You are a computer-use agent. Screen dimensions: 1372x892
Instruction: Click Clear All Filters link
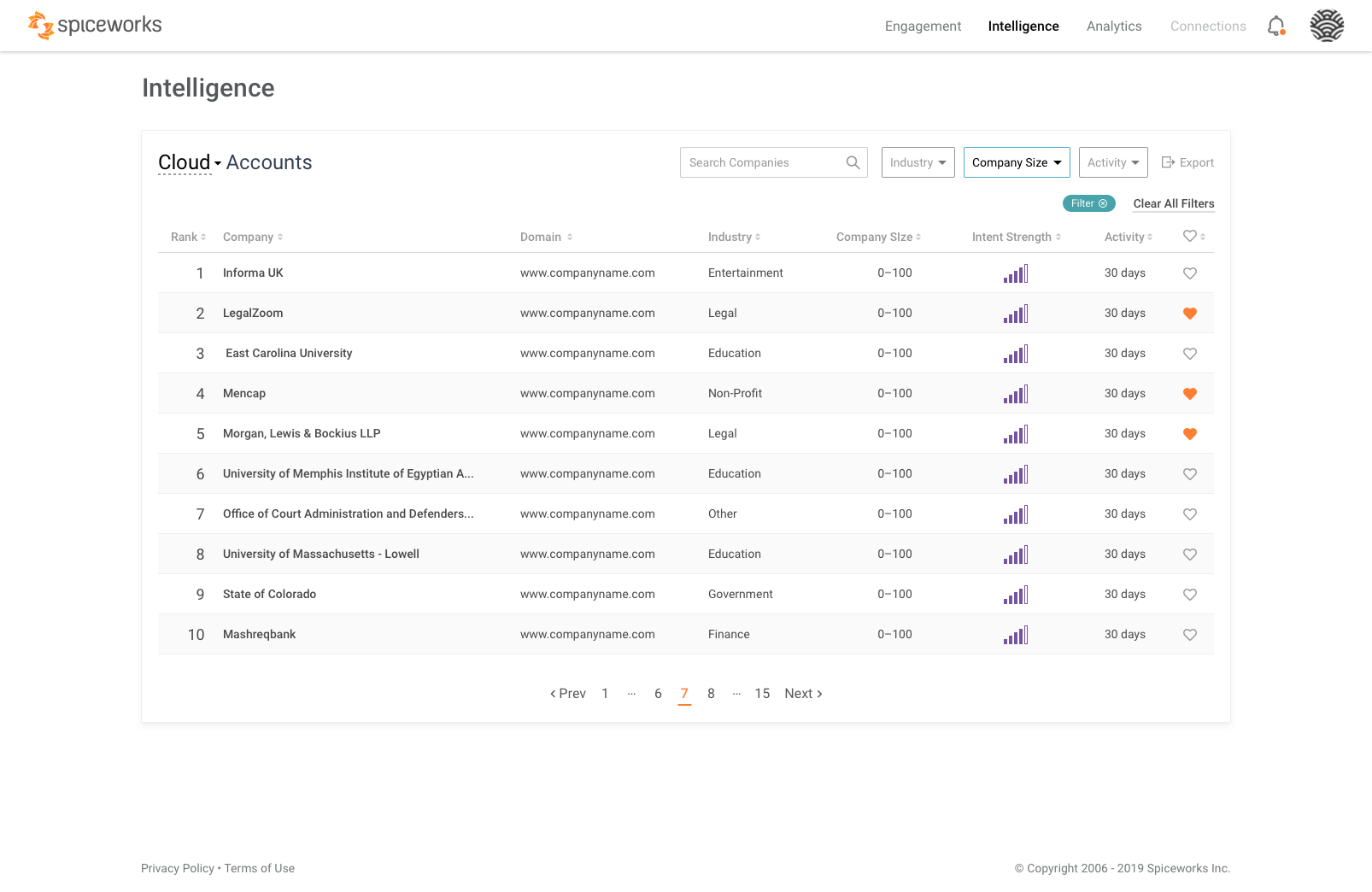1174,203
